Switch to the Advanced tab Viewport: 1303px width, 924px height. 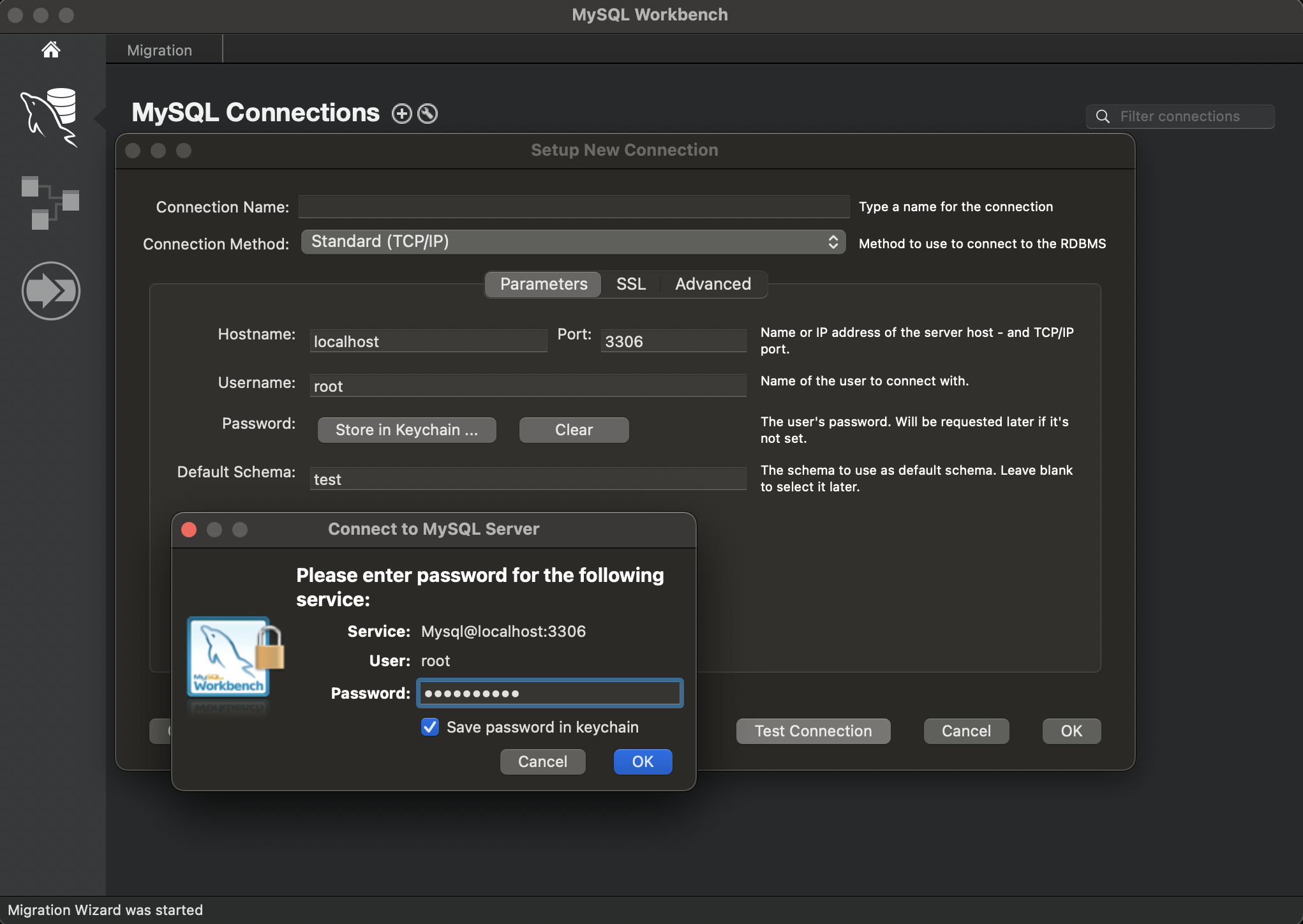tap(713, 283)
